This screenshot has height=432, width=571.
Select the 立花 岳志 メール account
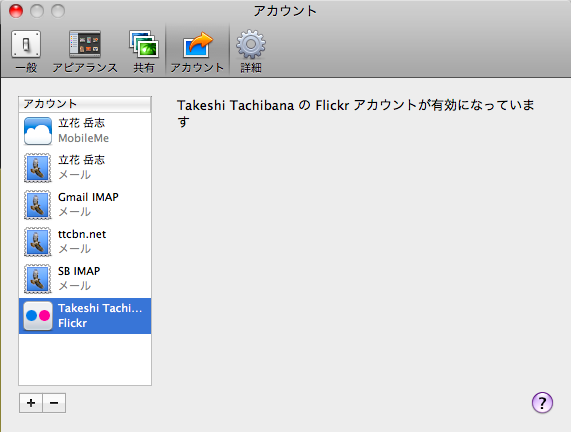pos(85,168)
